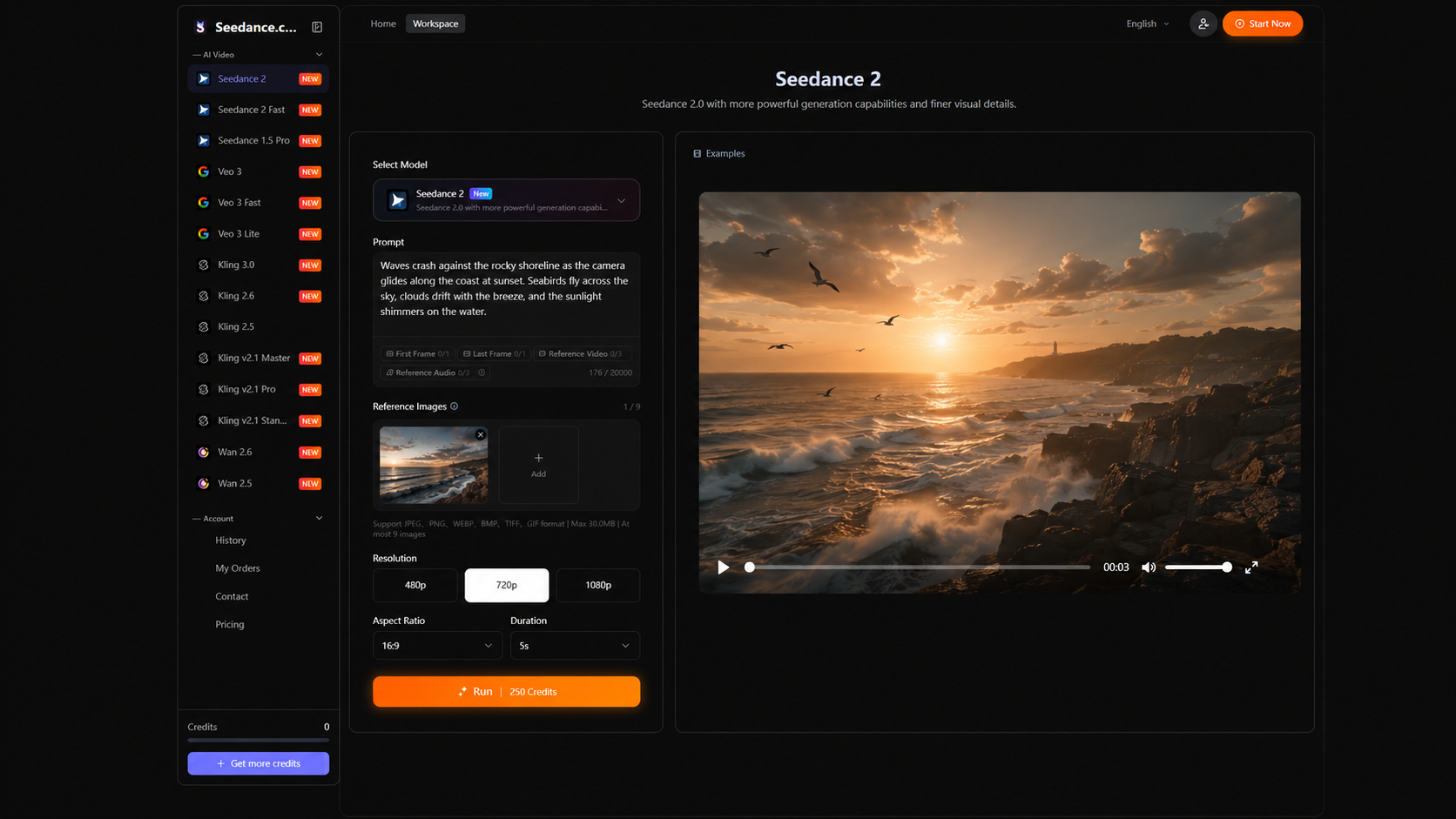Viewport: 1456px width, 819px height.
Task: Click the Examples panel icon
Action: pyautogui.click(x=697, y=153)
